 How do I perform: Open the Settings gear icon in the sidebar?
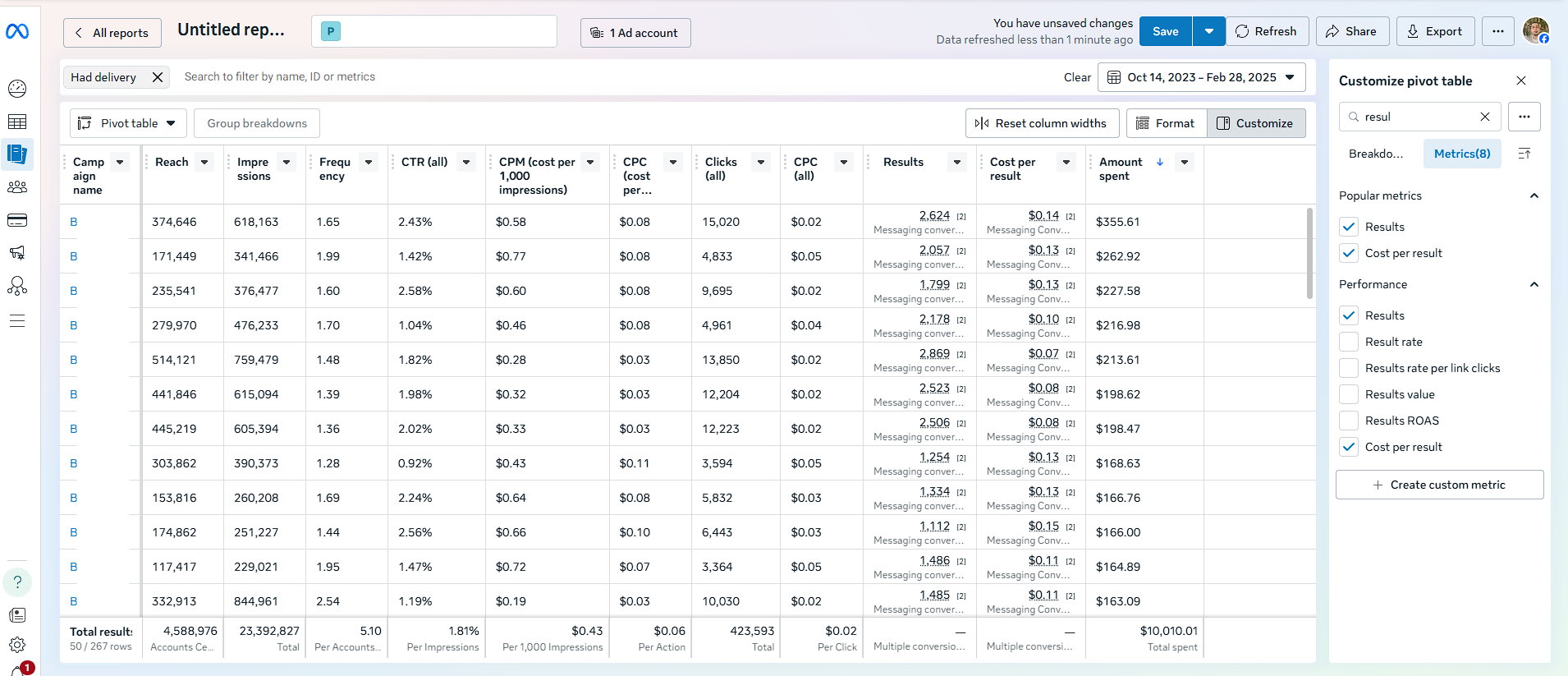click(17, 645)
